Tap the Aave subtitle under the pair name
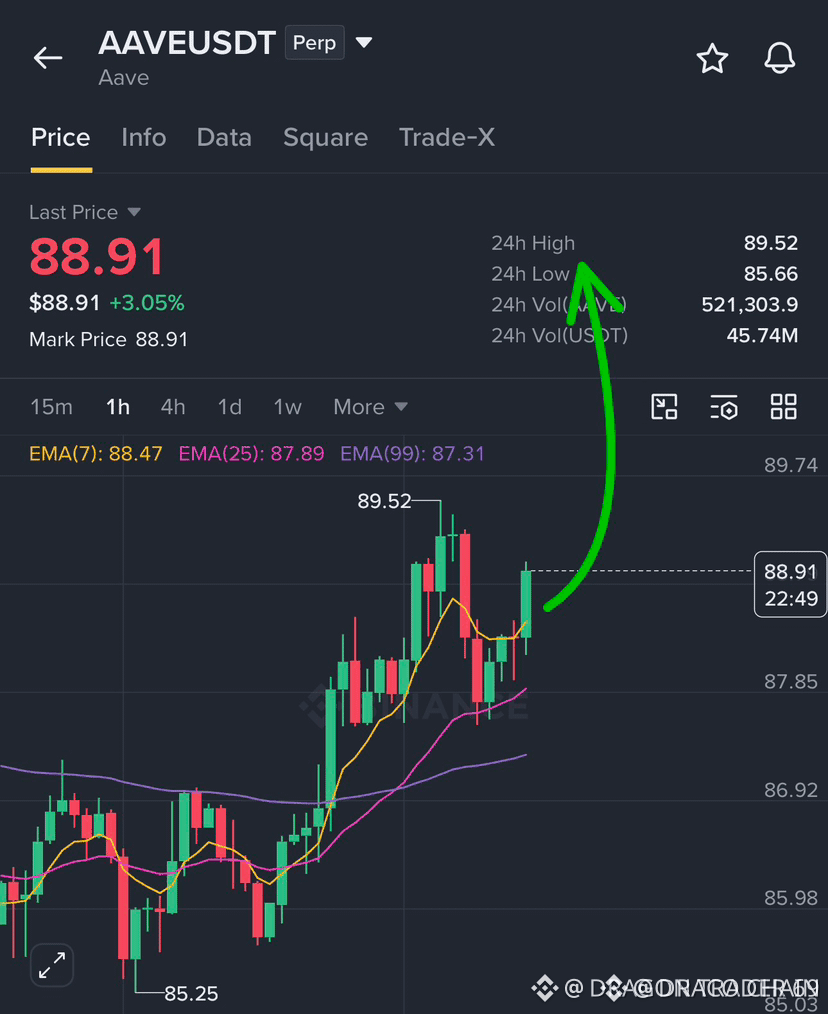Screen dimensions: 828x1014 click(124, 78)
